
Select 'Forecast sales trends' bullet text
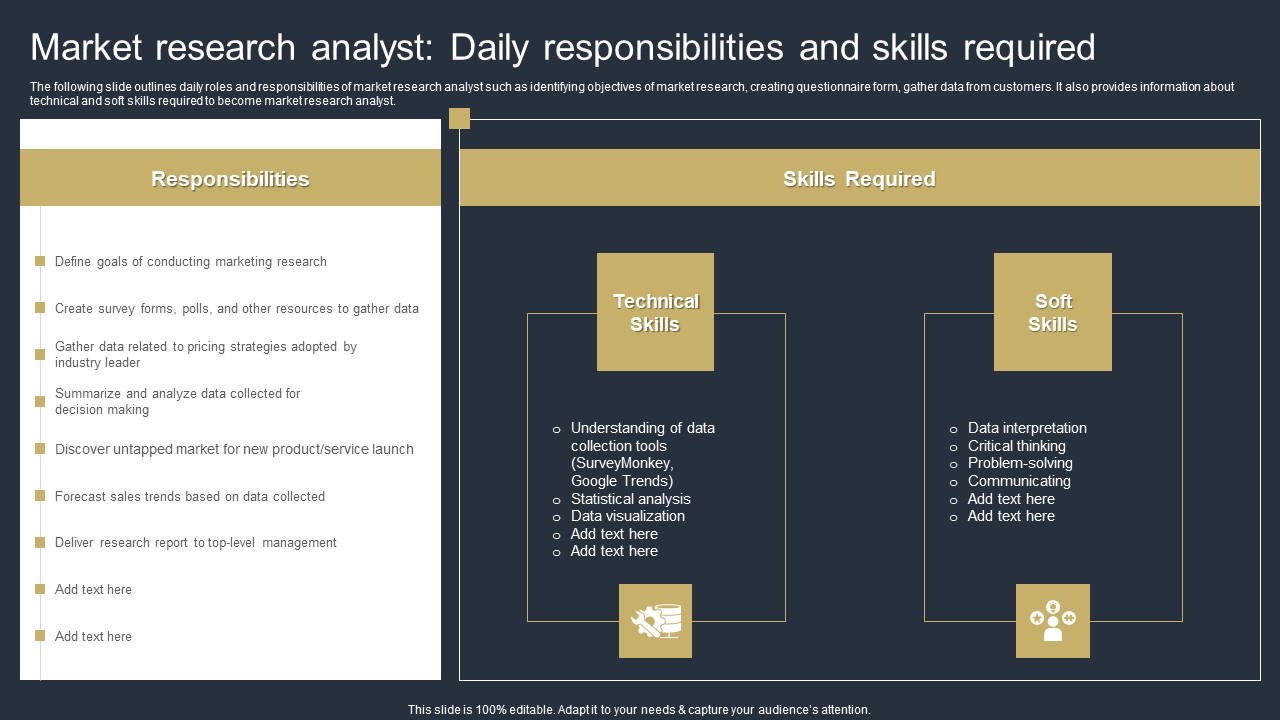tap(190, 496)
